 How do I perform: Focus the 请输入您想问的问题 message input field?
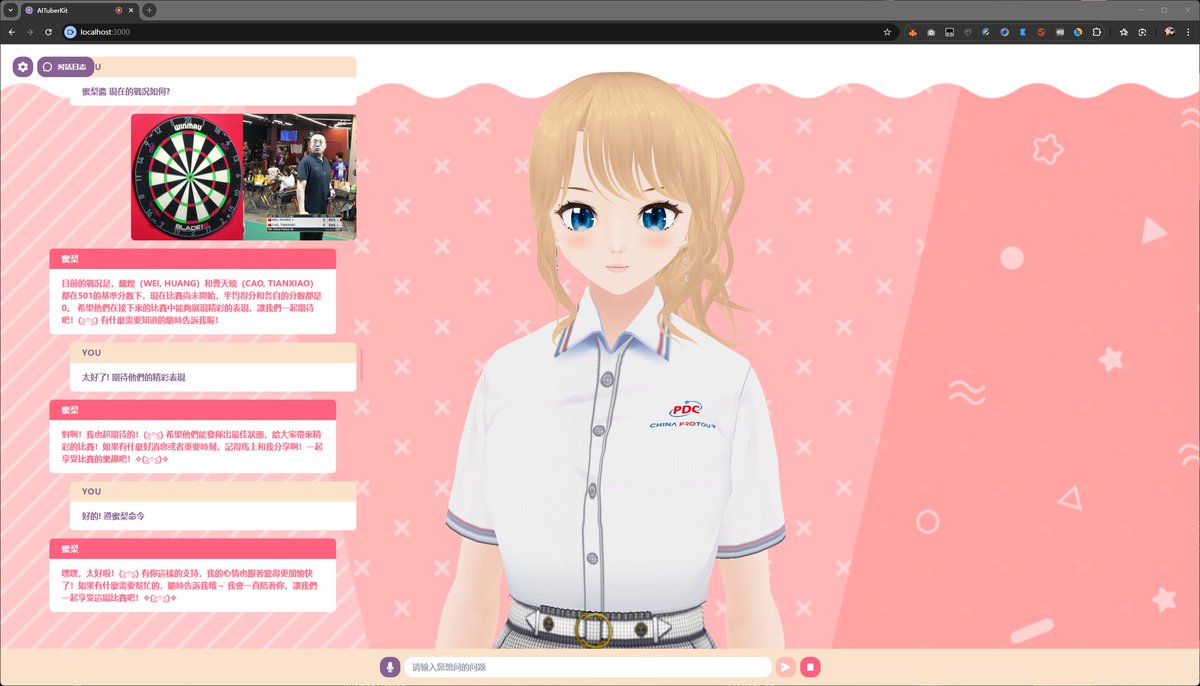click(x=587, y=667)
